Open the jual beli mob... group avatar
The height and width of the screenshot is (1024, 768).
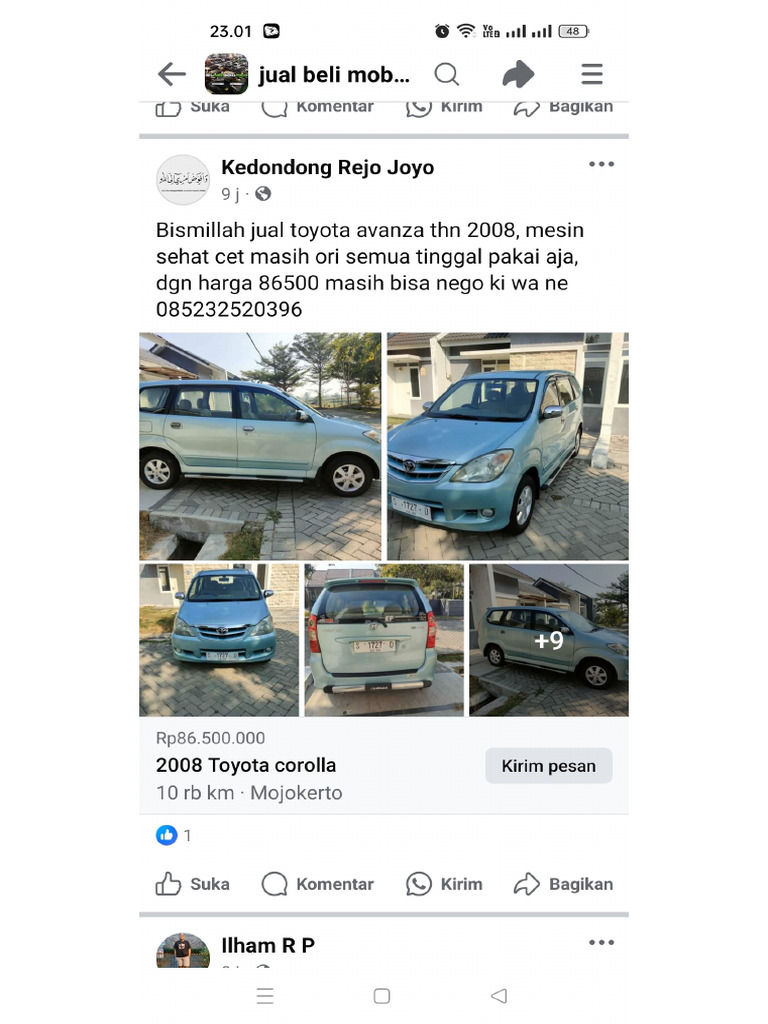226,74
